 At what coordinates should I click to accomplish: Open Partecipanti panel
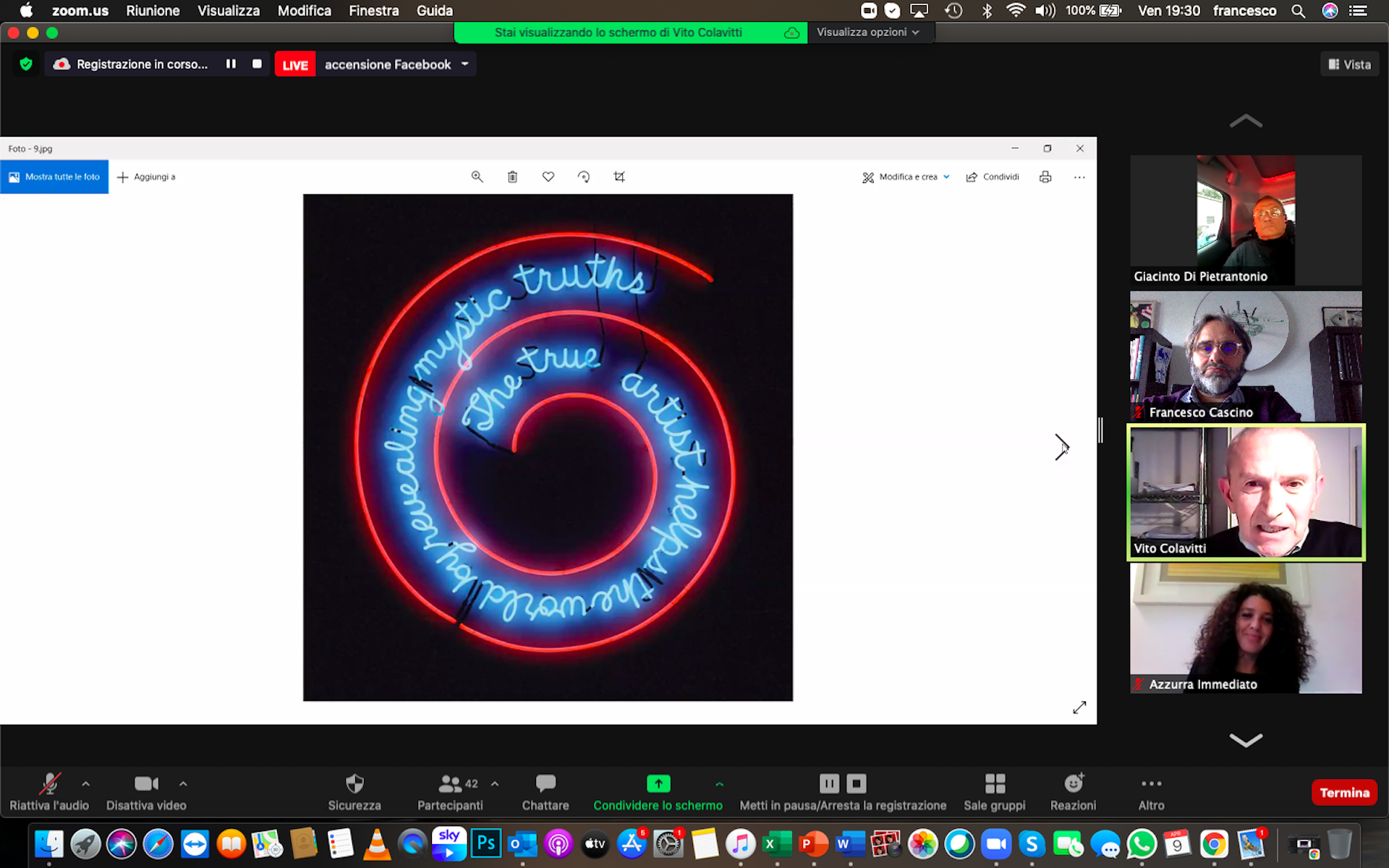[x=450, y=792]
